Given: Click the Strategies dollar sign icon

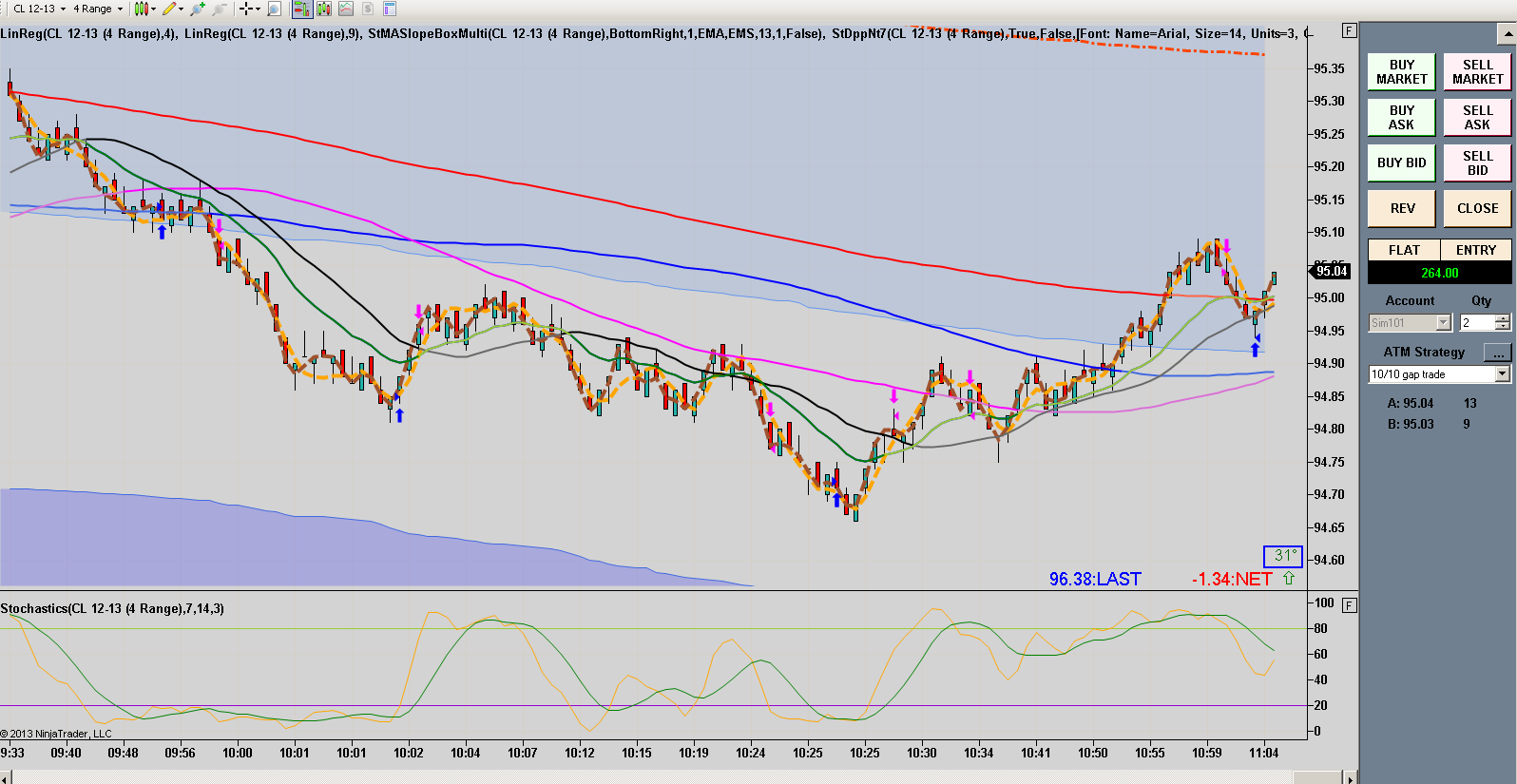Looking at the screenshot, I should tap(367, 9).
